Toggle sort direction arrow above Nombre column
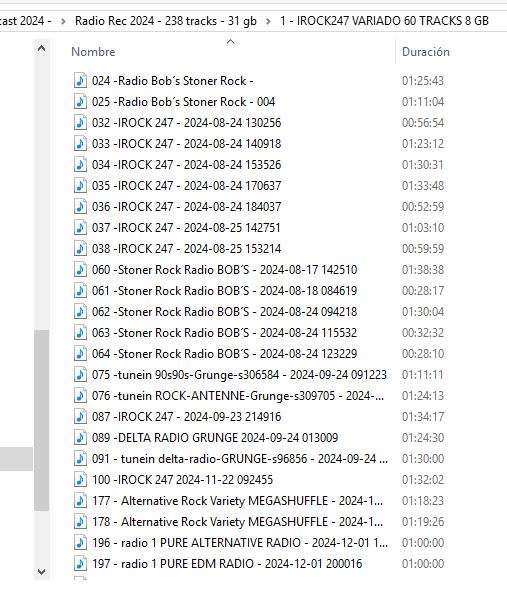Screen dimensions: 507x600 point(230,42)
